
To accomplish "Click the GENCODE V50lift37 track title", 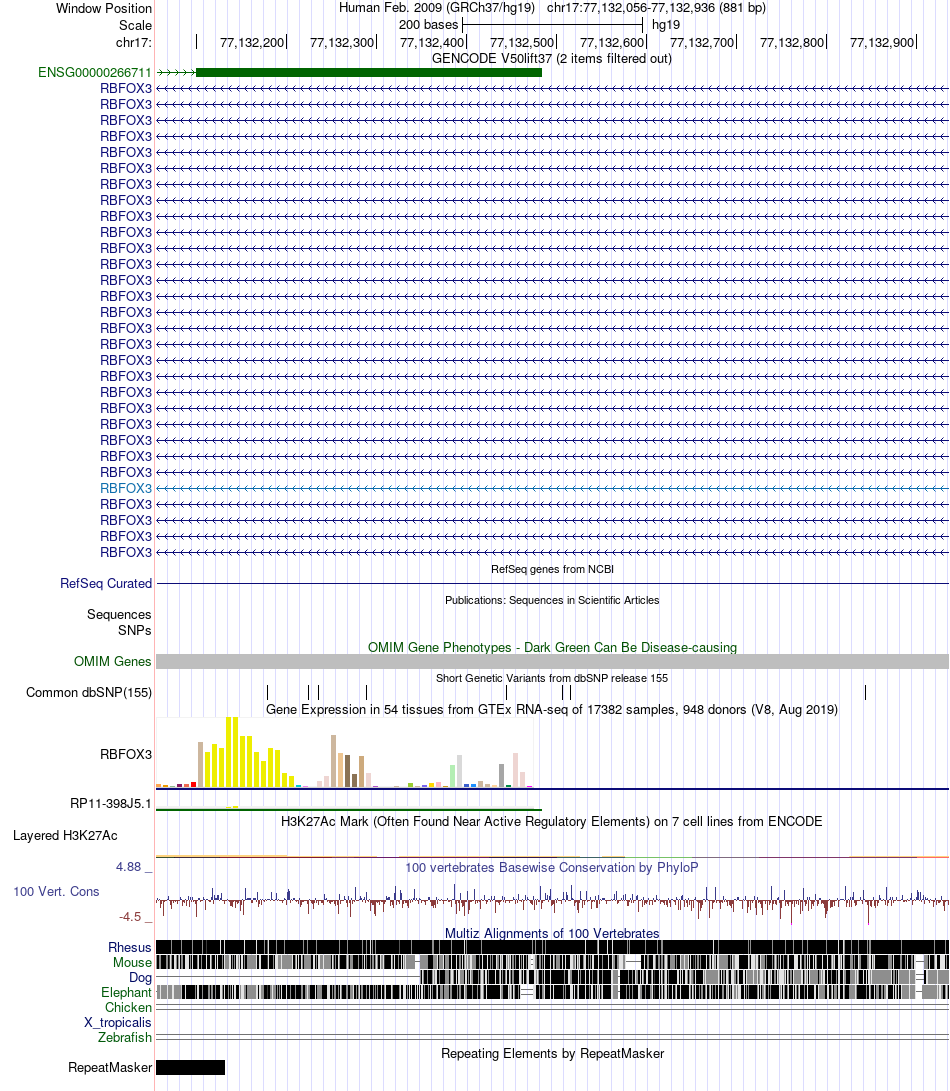I will 552,58.
